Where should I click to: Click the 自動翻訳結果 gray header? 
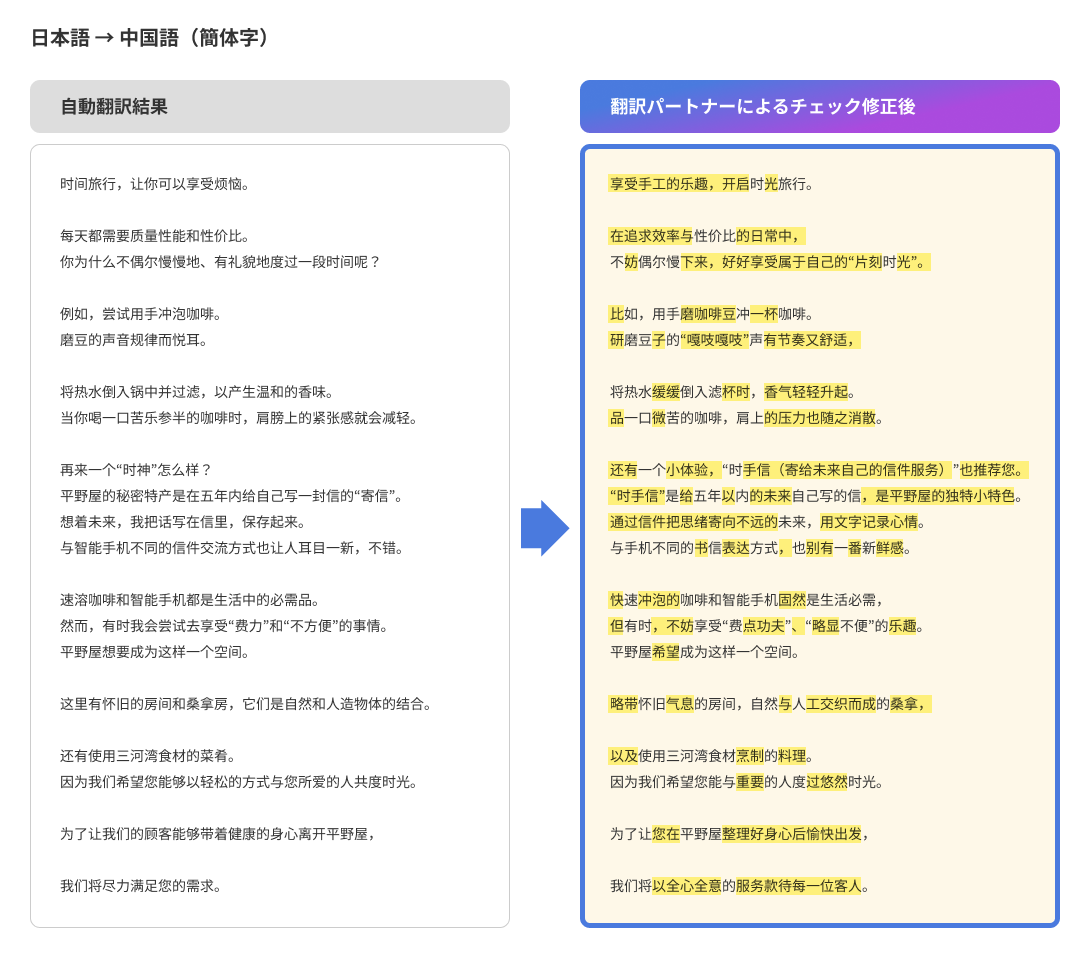[270, 107]
